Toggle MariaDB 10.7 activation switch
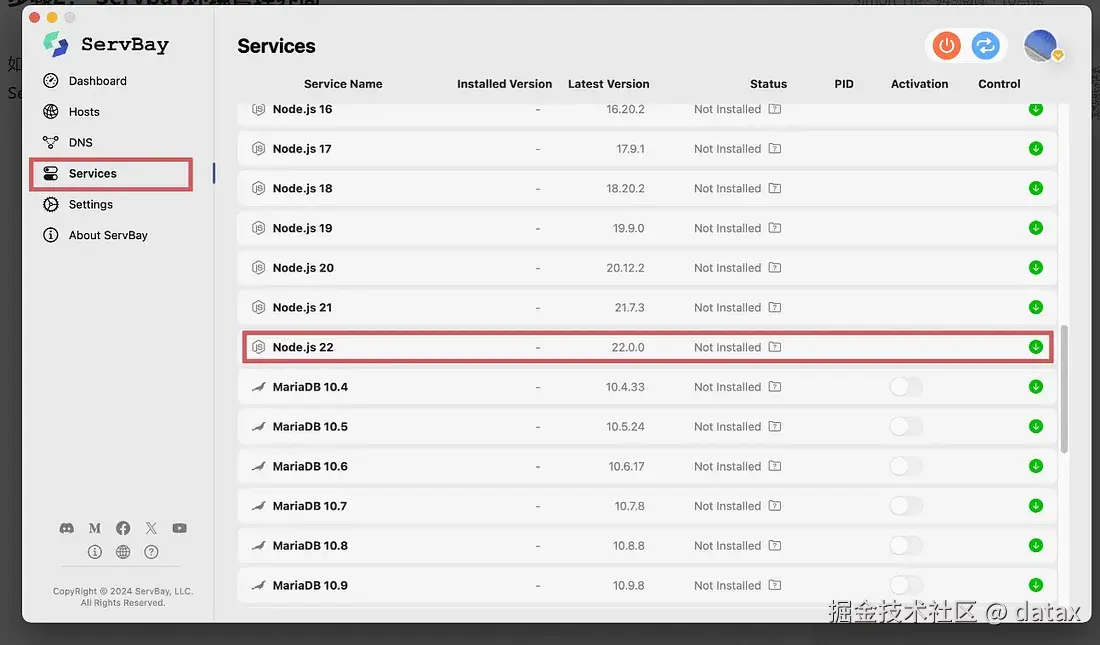The image size is (1100, 645). (906, 505)
